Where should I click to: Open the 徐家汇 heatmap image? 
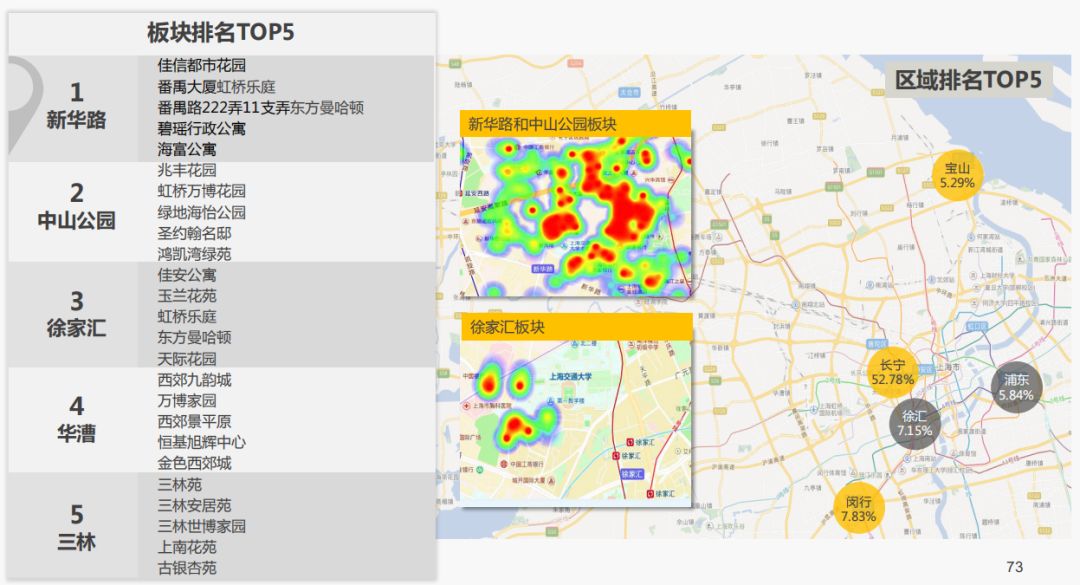pyautogui.click(x=576, y=423)
